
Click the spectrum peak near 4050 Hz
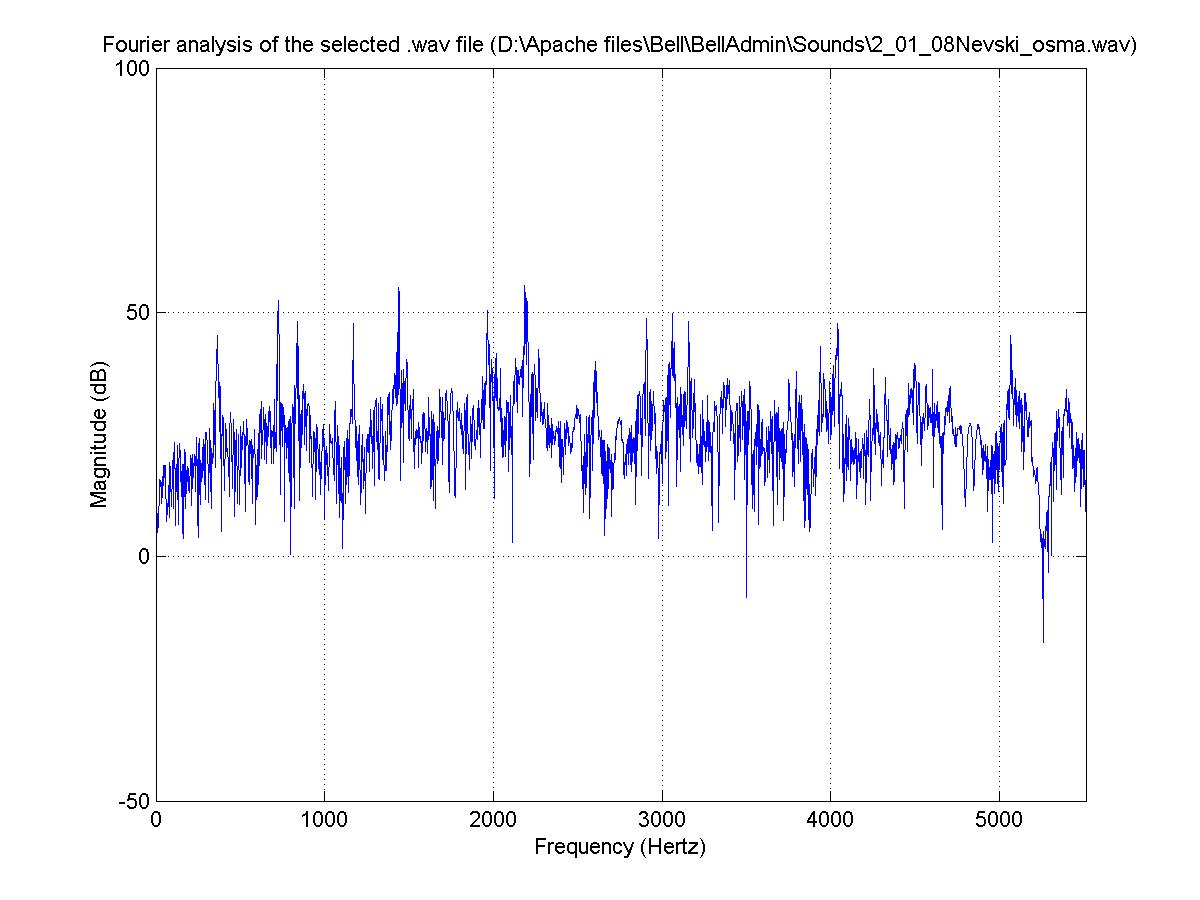point(837,326)
